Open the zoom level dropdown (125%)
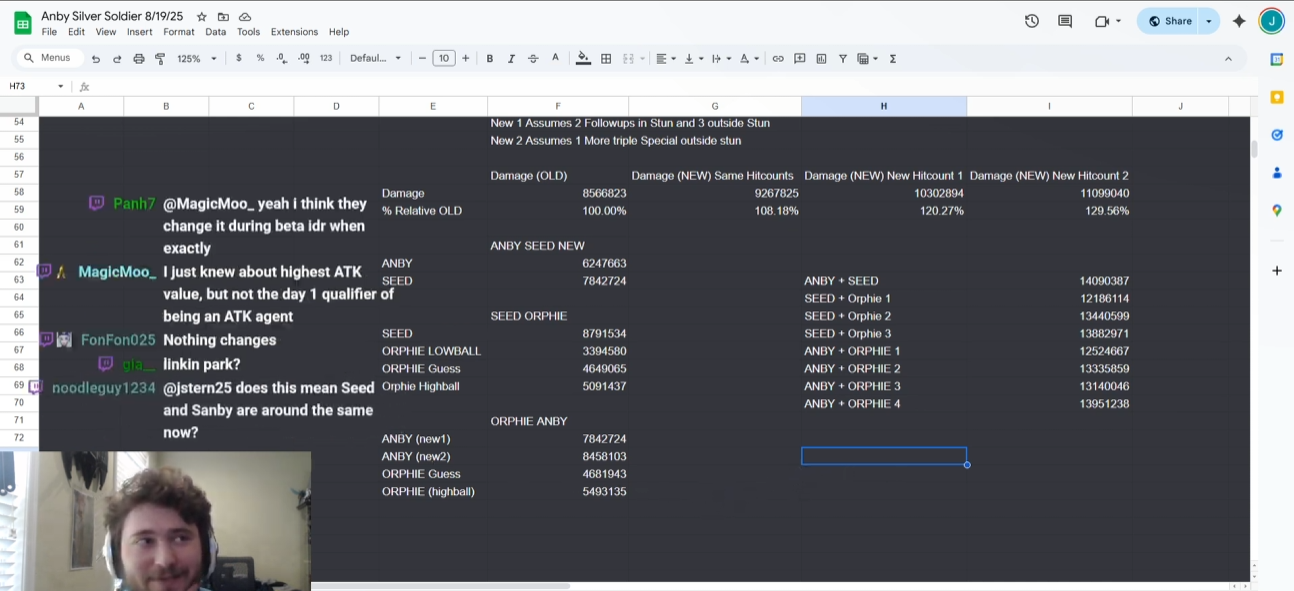Screen dimensions: 1294x591 click(197, 59)
